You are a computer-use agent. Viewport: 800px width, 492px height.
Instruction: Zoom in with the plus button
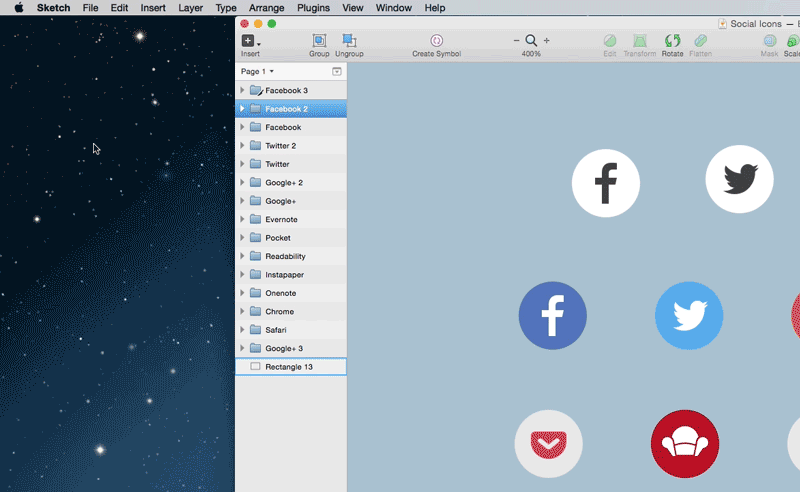546,40
